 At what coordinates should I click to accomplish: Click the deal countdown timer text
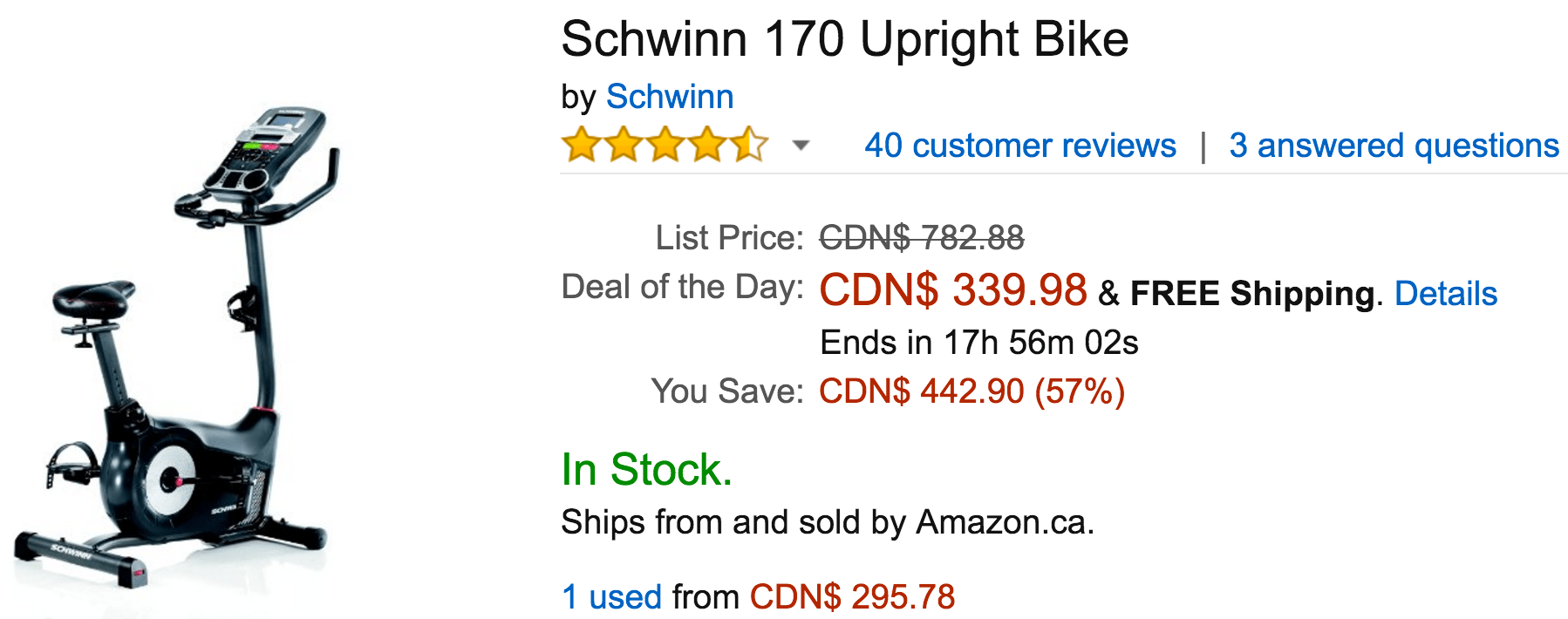(x=979, y=343)
